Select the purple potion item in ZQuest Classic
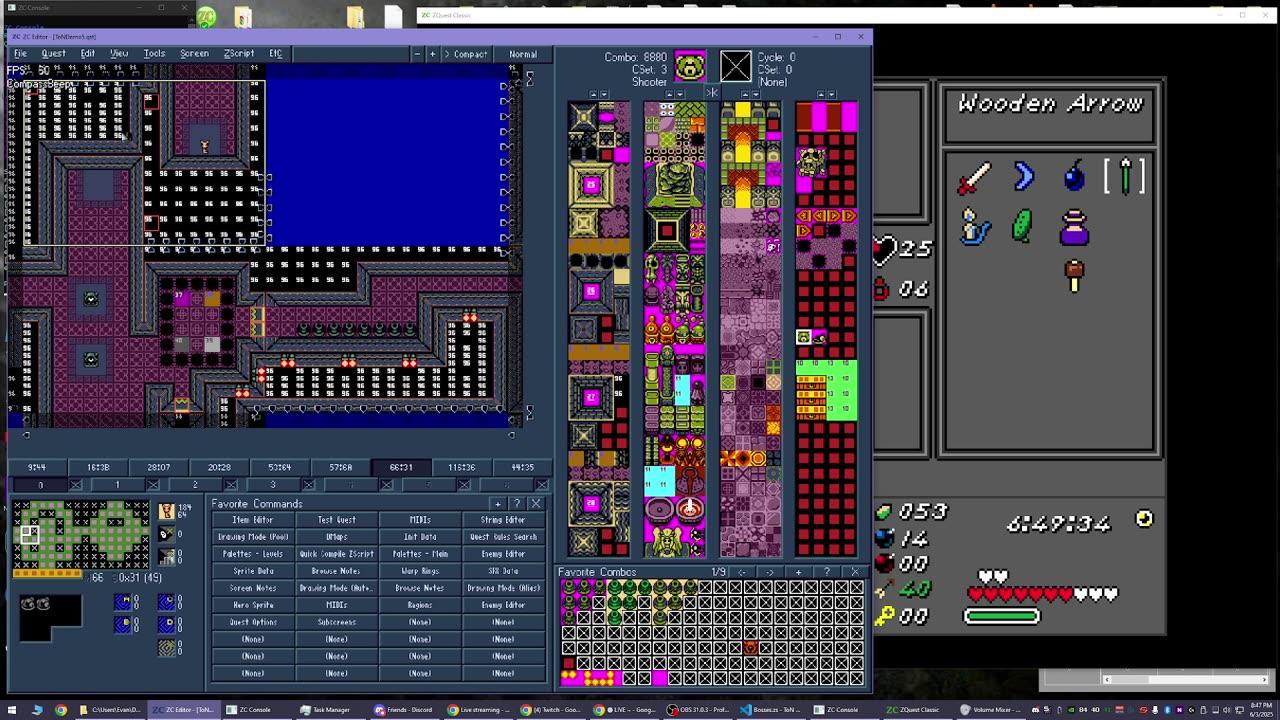Image resolution: width=1280 pixels, height=720 pixels. click(x=1074, y=228)
